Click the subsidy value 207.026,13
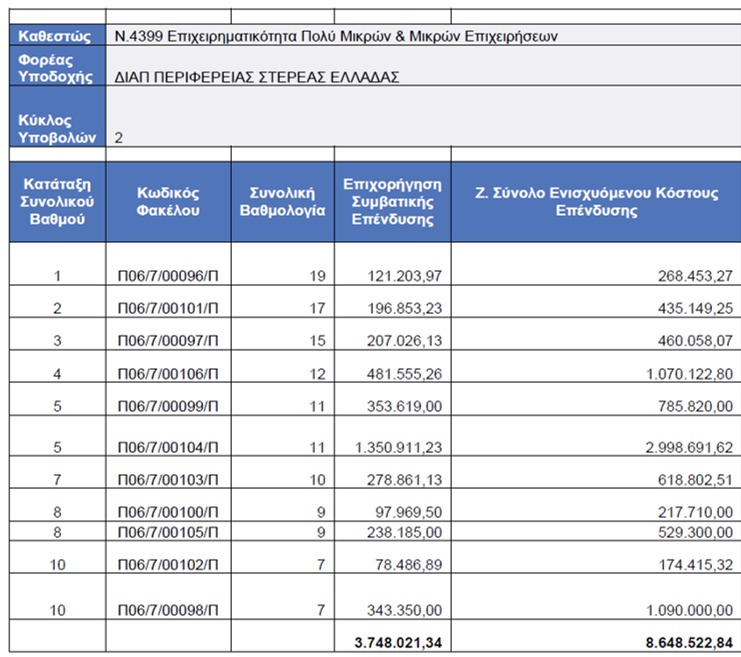741x657 pixels. click(405, 341)
